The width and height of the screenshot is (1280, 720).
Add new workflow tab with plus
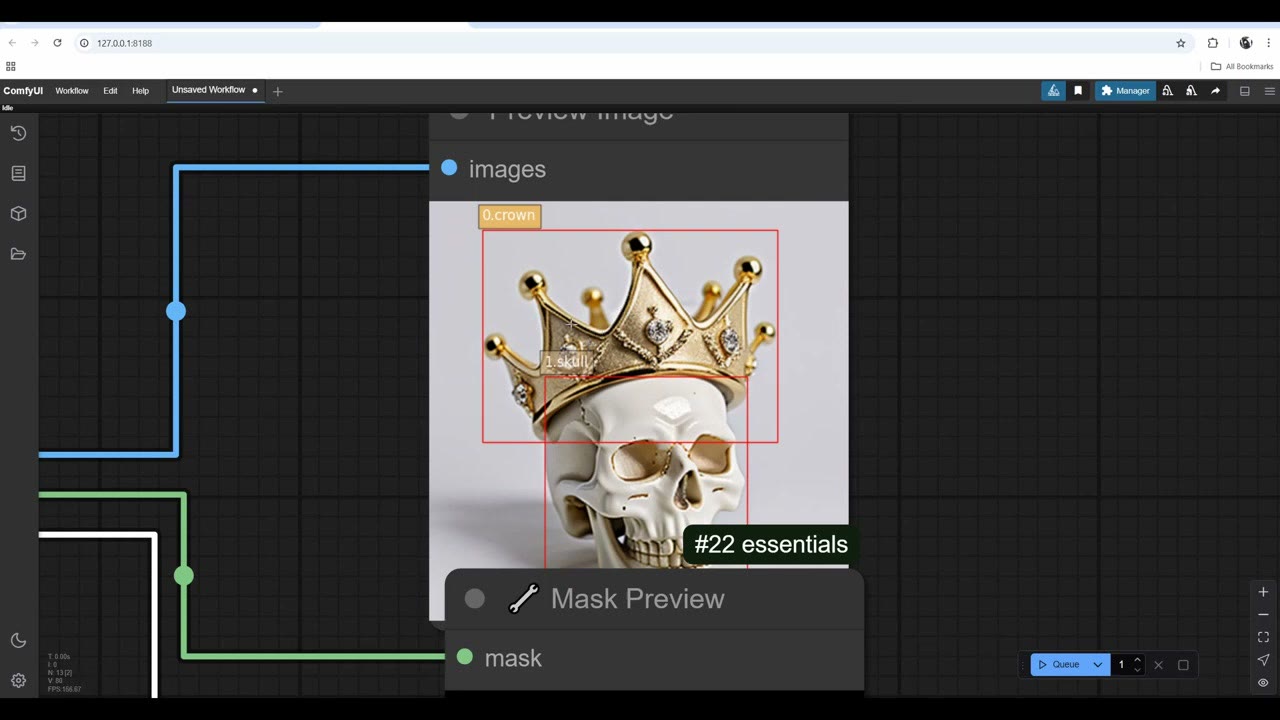click(278, 91)
